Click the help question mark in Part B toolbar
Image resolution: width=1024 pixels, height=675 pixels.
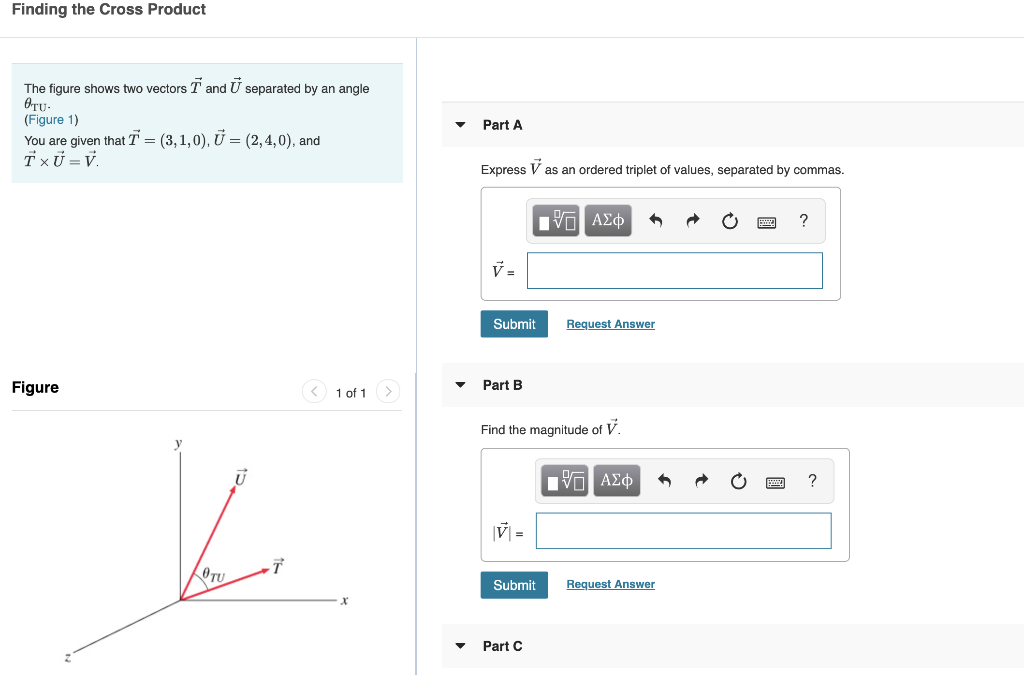pyautogui.click(x=812, y=480)
